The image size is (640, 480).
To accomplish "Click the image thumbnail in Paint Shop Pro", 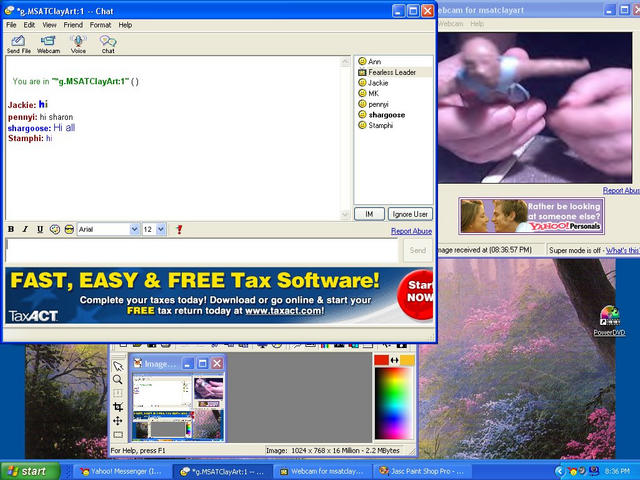I will click(x=178, y=408).
